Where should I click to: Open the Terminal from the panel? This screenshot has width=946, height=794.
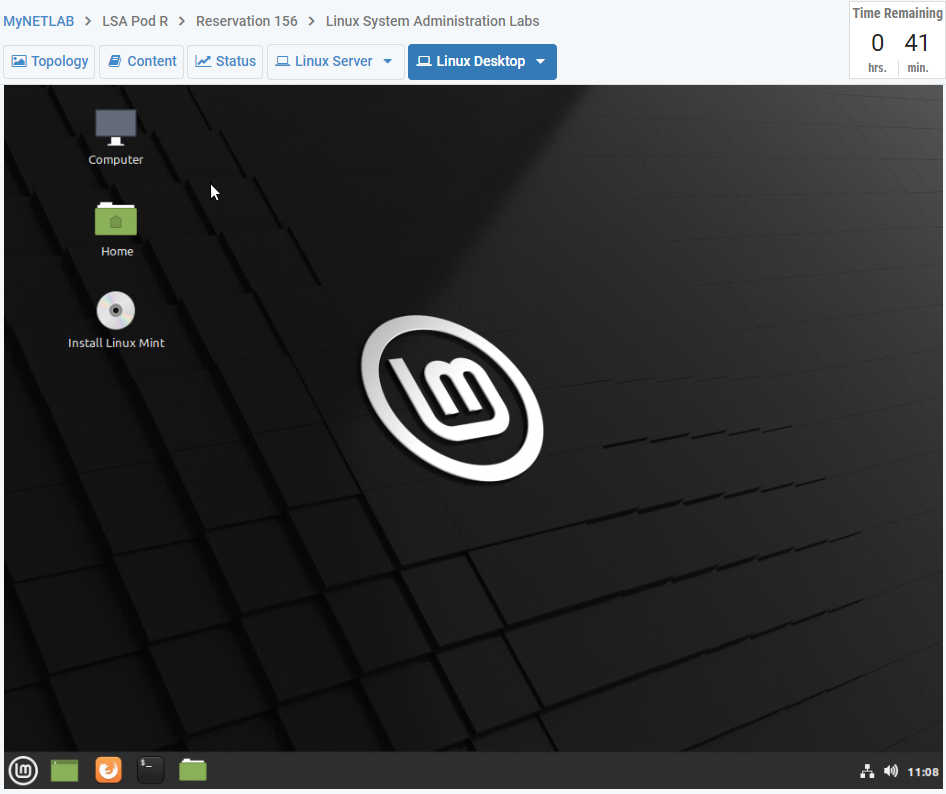click(x=150, y=770)
